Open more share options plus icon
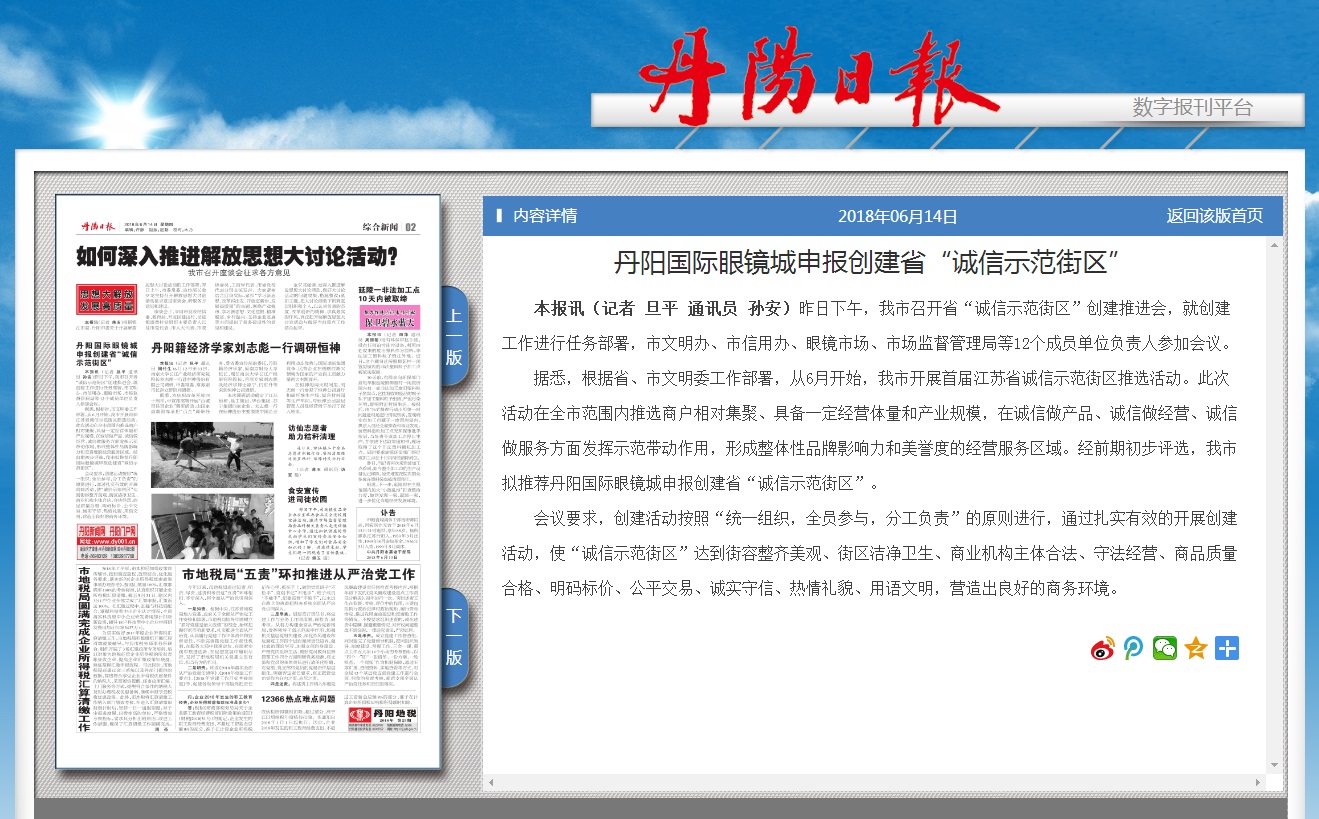 (x=1227, y=649)
